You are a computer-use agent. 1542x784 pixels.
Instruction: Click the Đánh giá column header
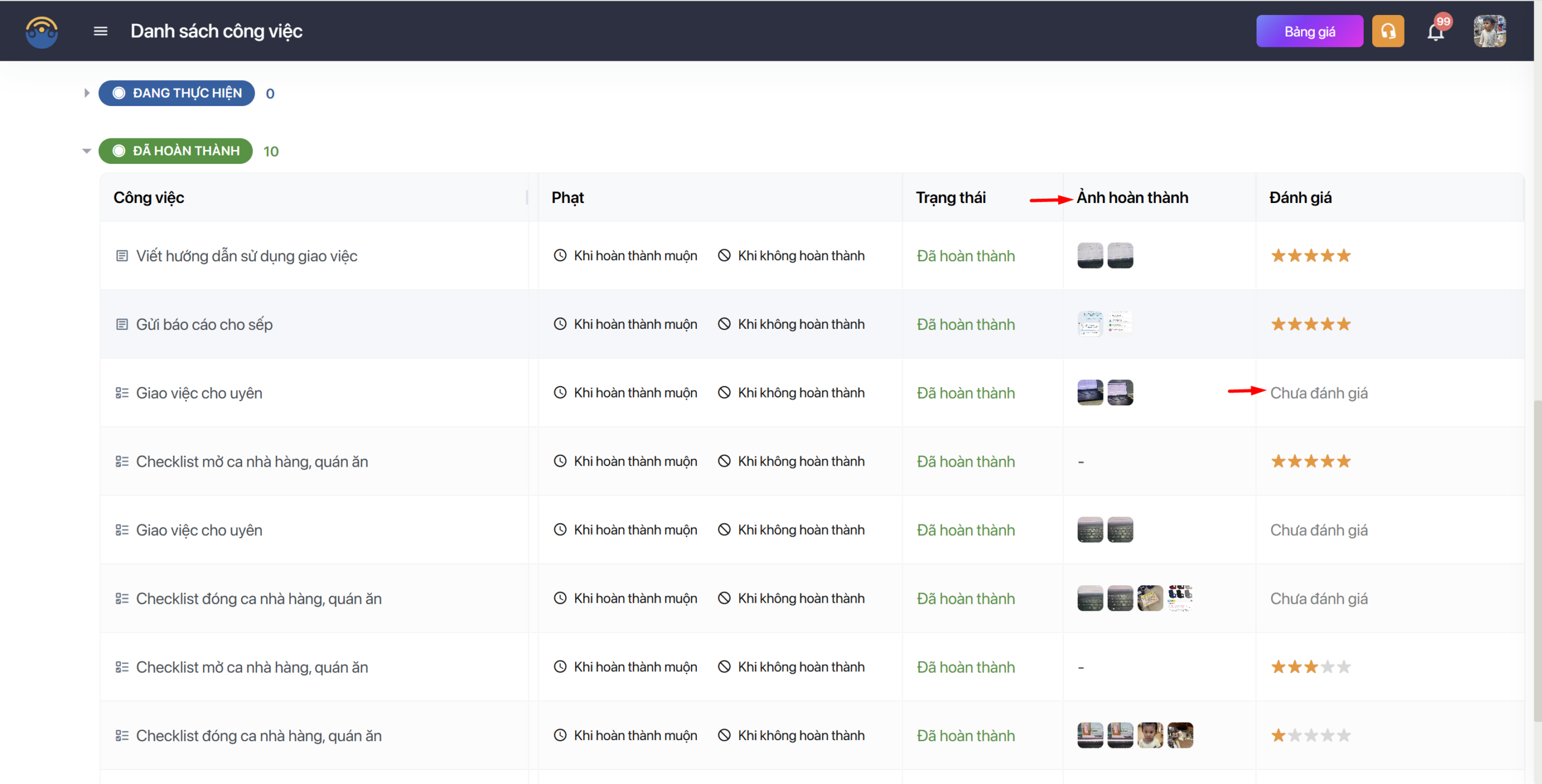pos(1300,198)
